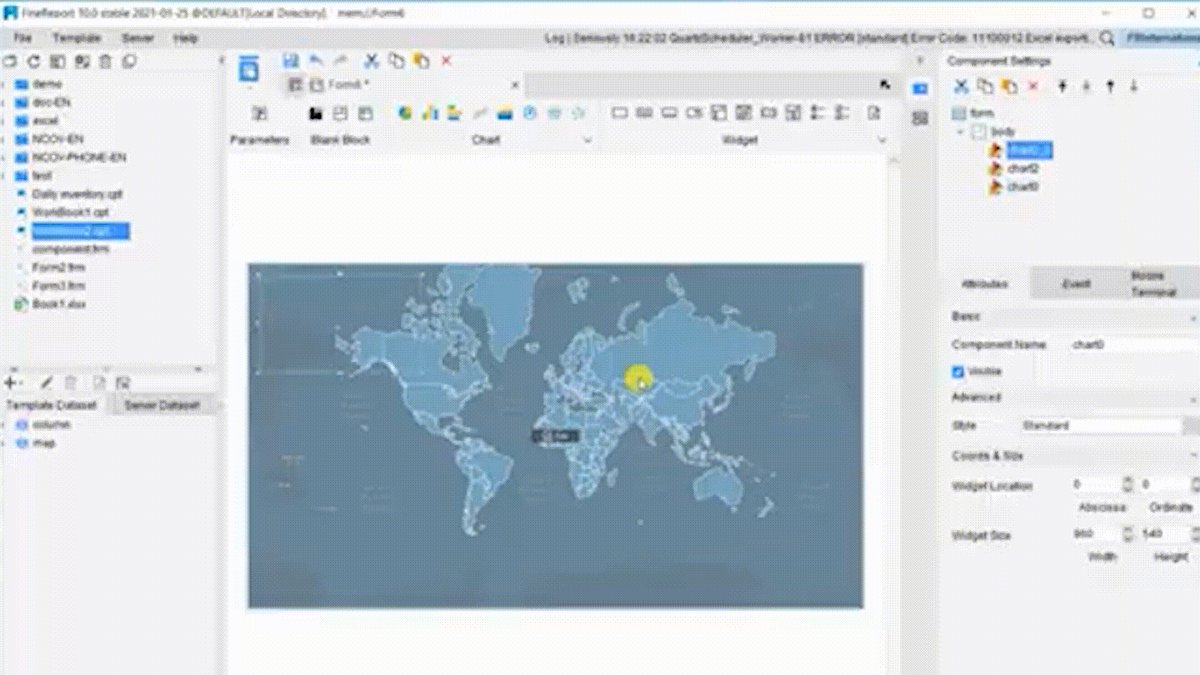This screenshot has width=1200, height=675.
Task: Click the Redo arrow icon
Action: point(340,61)
